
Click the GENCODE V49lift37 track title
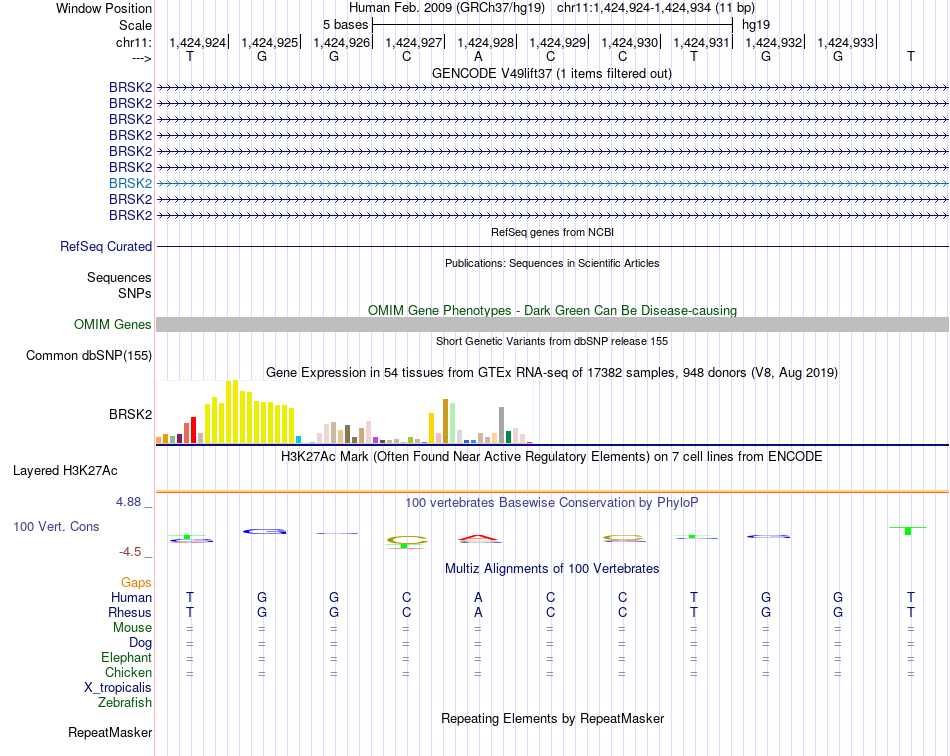552,73
